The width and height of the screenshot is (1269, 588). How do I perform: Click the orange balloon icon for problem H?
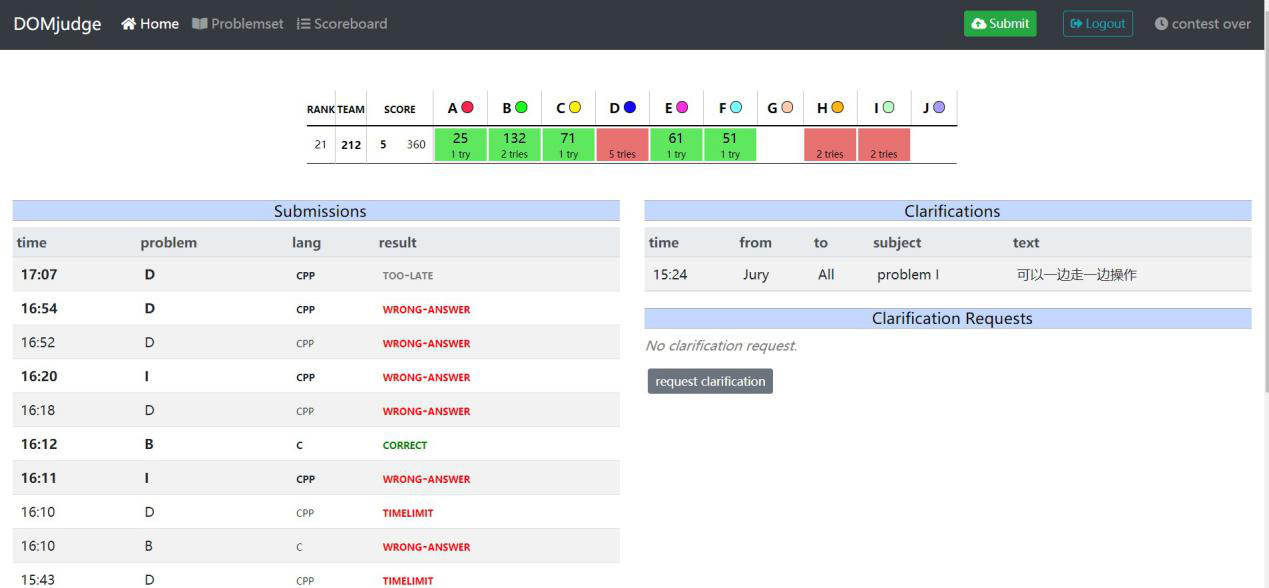(837, 108)
